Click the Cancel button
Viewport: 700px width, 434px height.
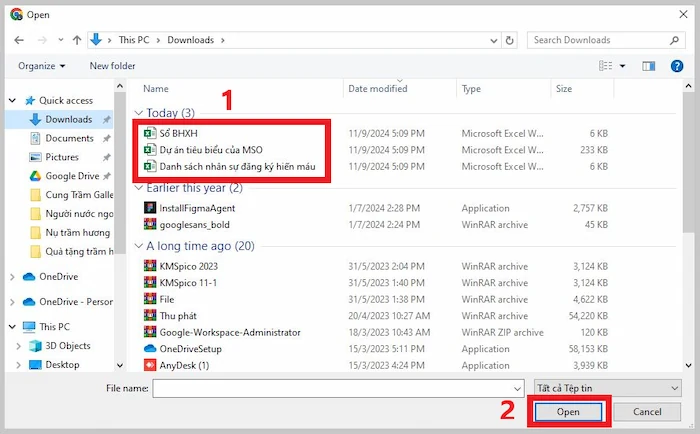click(x=647, y=412)
